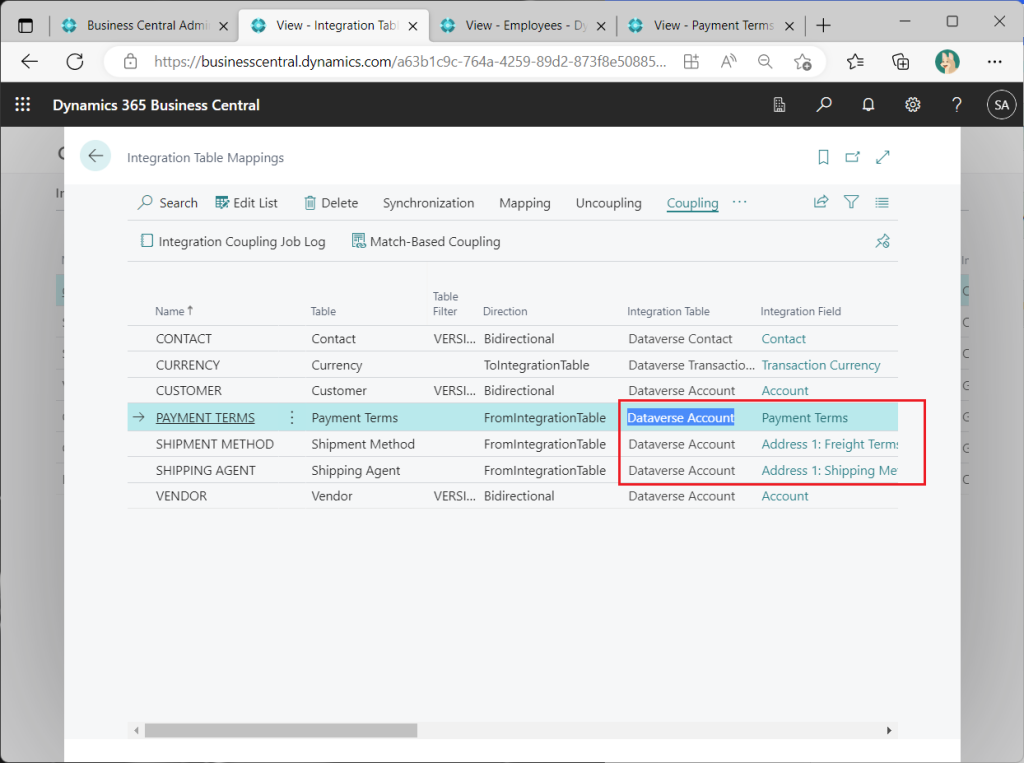Go back using the Integration Table Mappings back arrow
This screenshot has width=1024, height=763.
pyautogui.click(x=95, y=156)
